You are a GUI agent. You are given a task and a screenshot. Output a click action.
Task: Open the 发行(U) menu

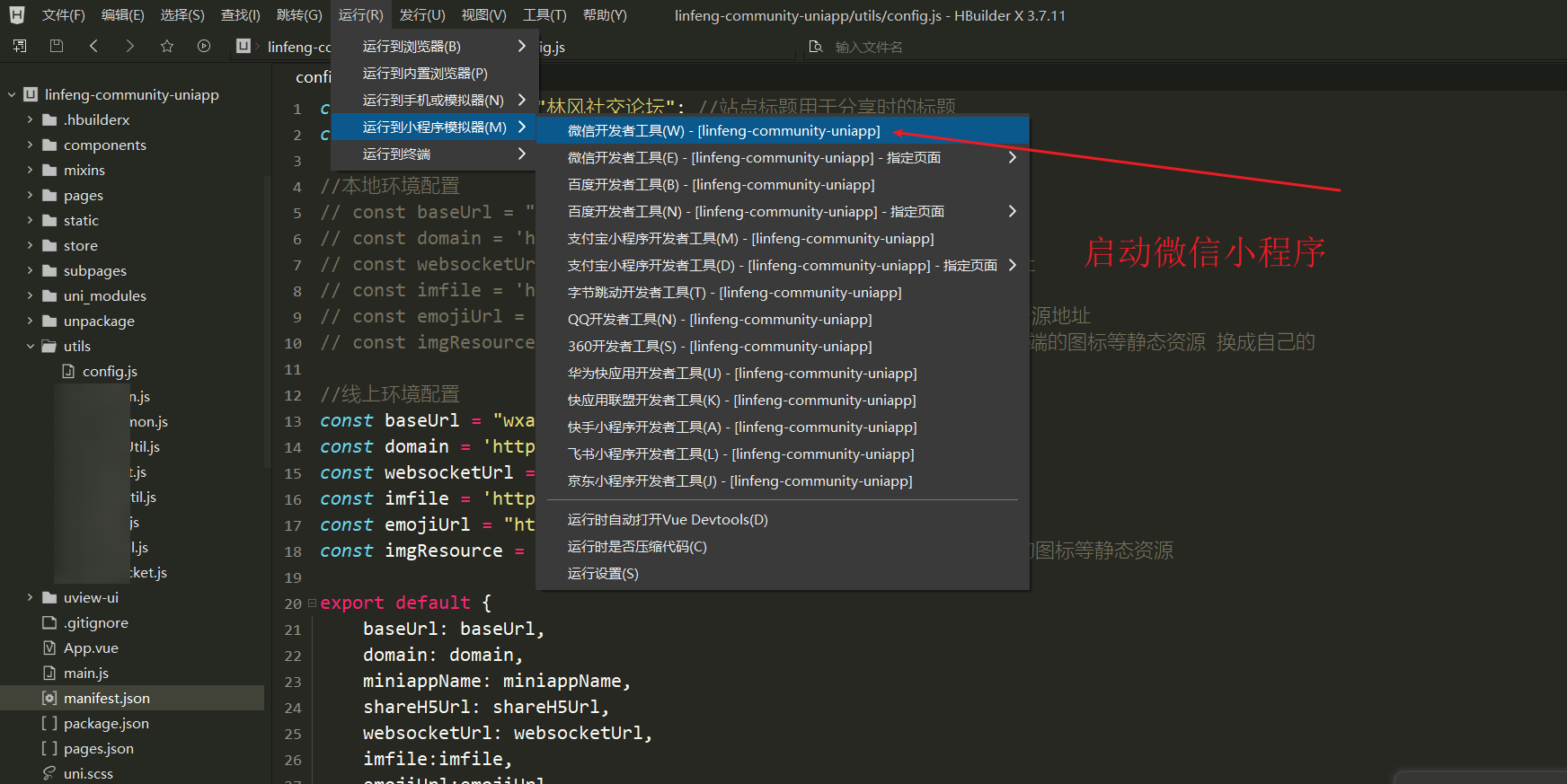(422, 15)
